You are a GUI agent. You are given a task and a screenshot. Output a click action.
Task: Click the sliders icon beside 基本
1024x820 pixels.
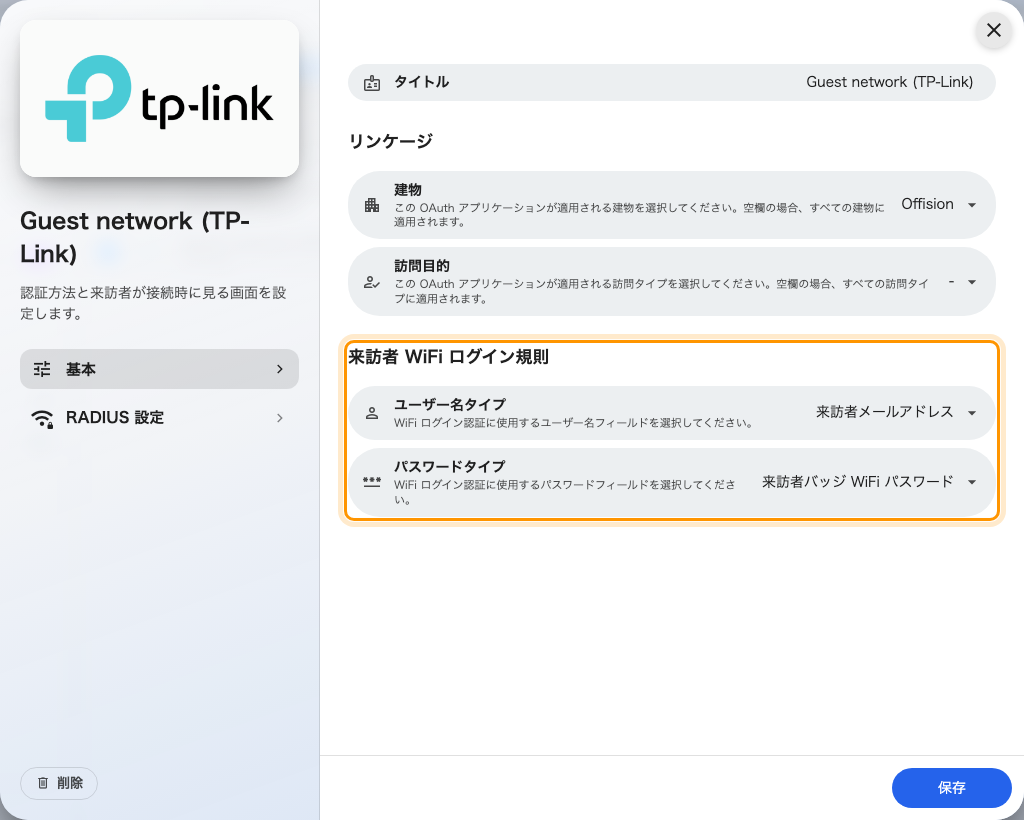42,369
